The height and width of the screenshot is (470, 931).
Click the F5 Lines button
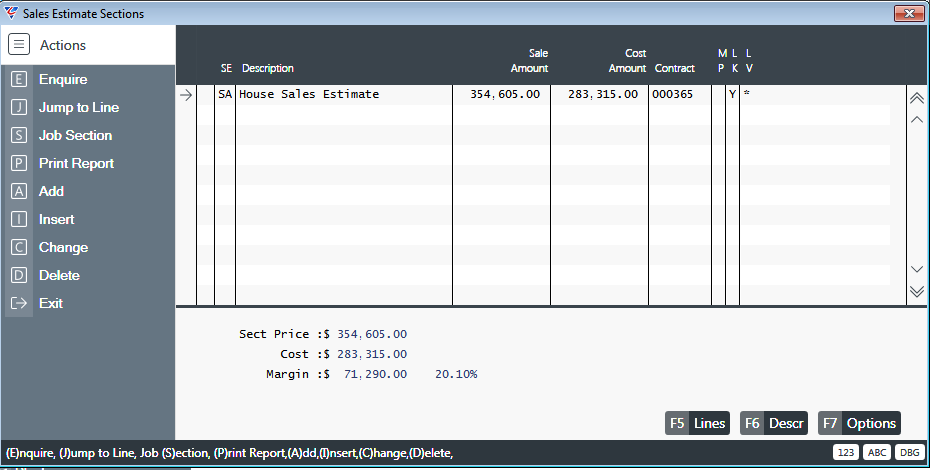[x=697, y=423]
